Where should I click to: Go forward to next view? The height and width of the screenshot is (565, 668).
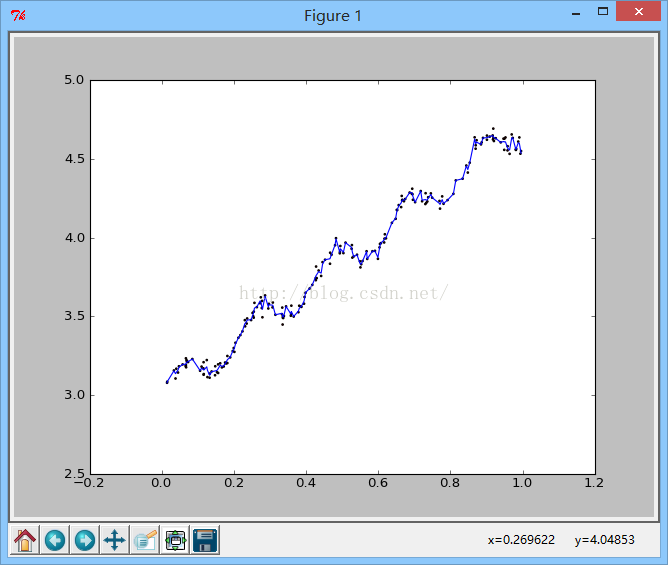tap(85, 540)
